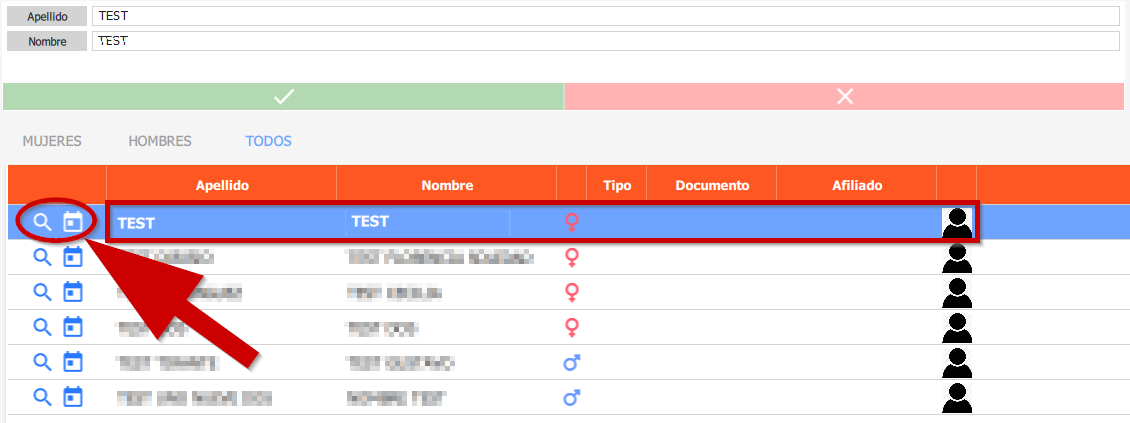The width and height of the screenshot is (1130, 423).
Task: Open the calendar icon in the third row
Action: [72, 292]
